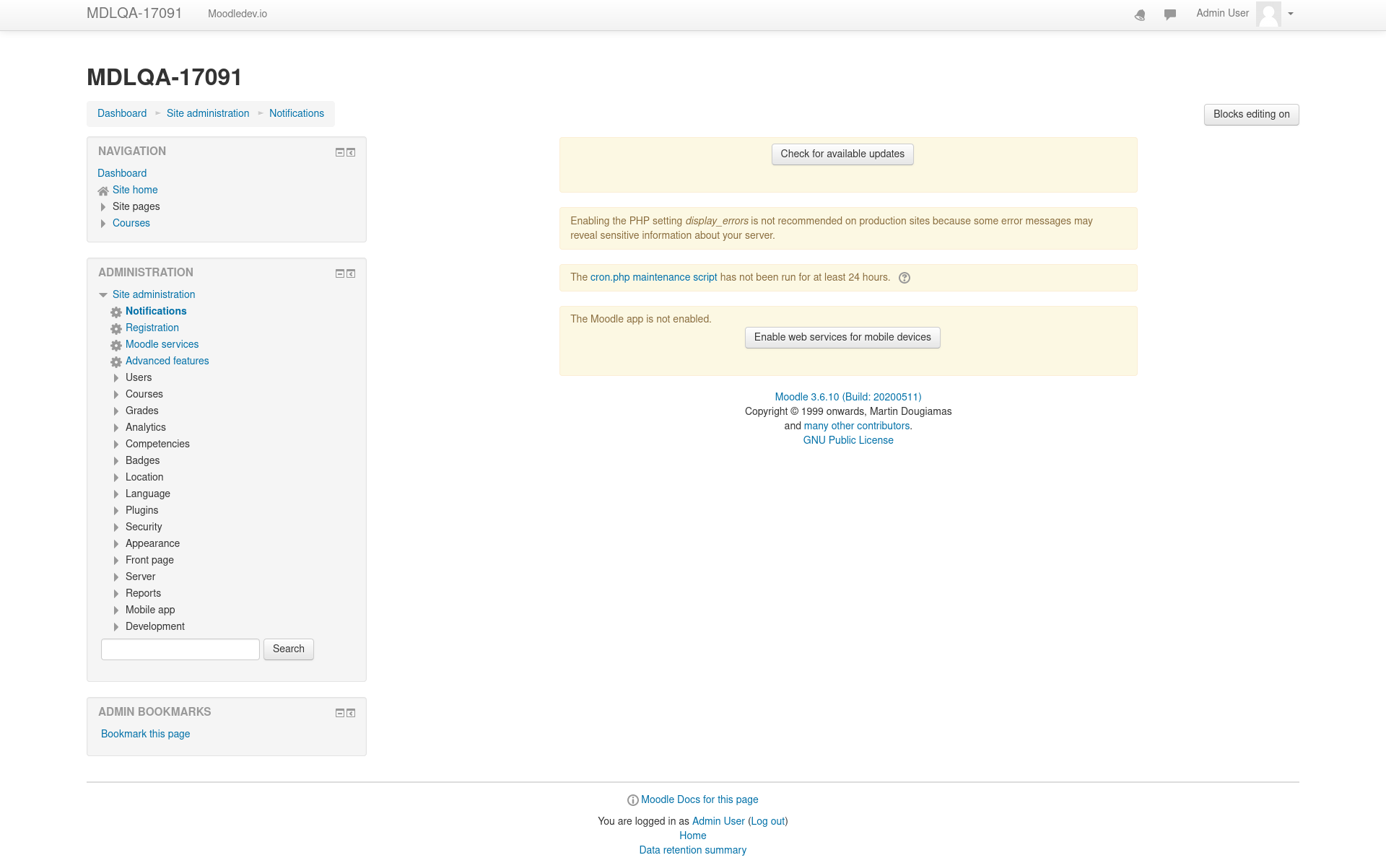Viewport: 1386px width, 868px height.
Task: Open the user menu dropdown arrow
Action: [1291, 14]
